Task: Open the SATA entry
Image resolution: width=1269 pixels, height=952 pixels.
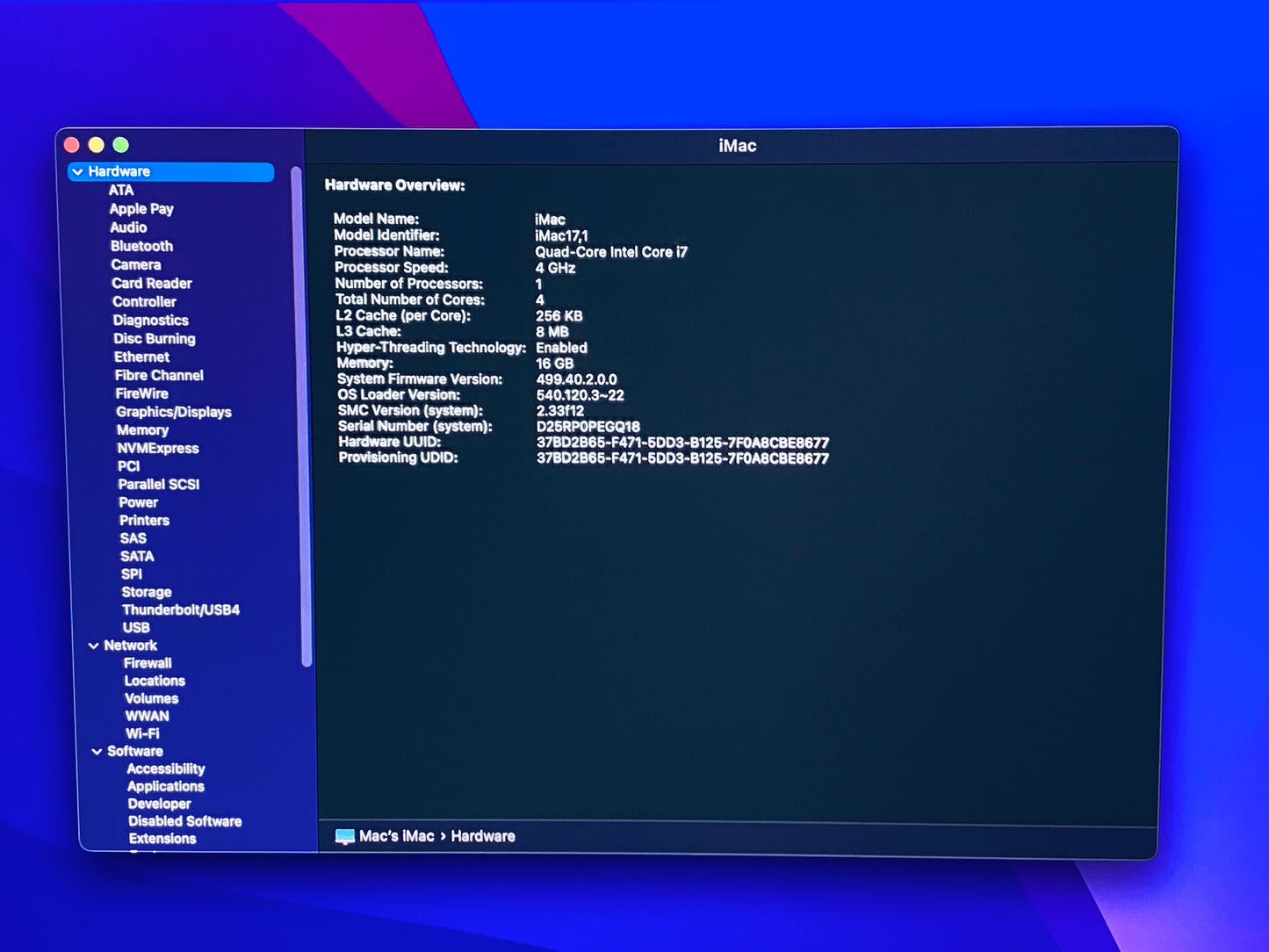Action: (x=137, y=556)
